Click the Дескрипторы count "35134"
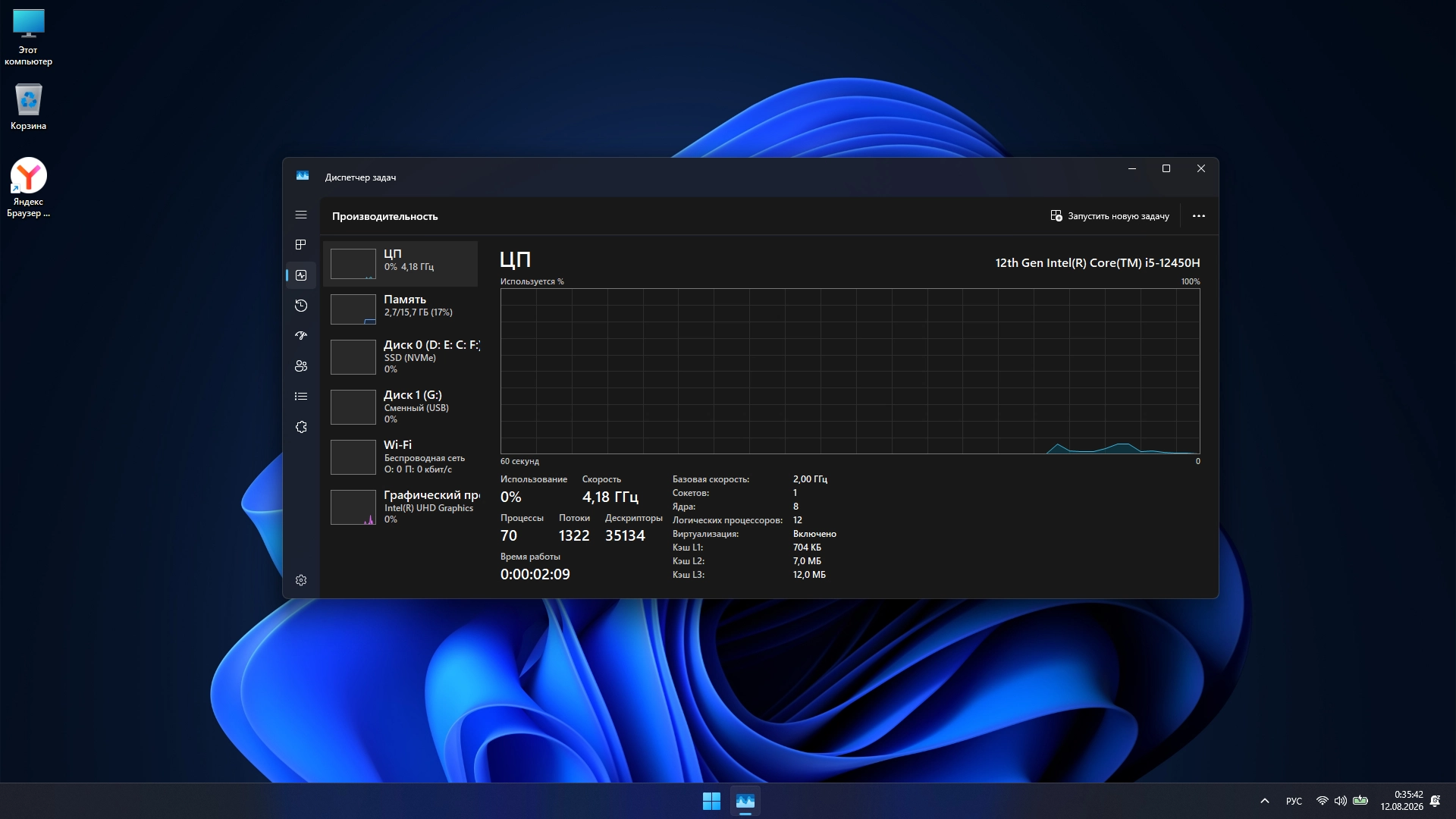This screenshot has width=1456, height=819. tap(625, 536)
